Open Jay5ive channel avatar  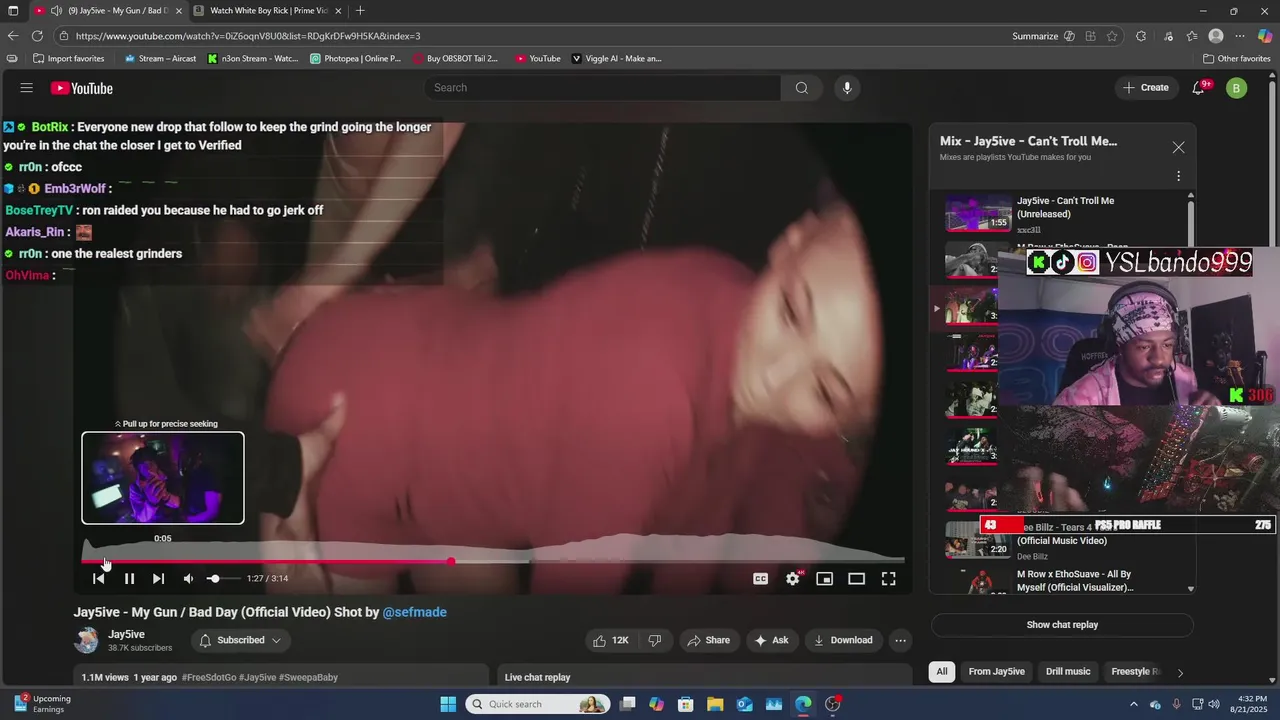[x=86, y=640]
